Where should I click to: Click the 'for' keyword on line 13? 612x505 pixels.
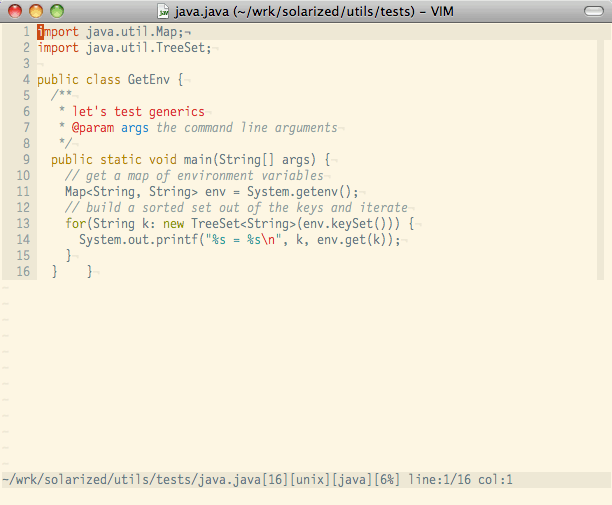[76, 224]
